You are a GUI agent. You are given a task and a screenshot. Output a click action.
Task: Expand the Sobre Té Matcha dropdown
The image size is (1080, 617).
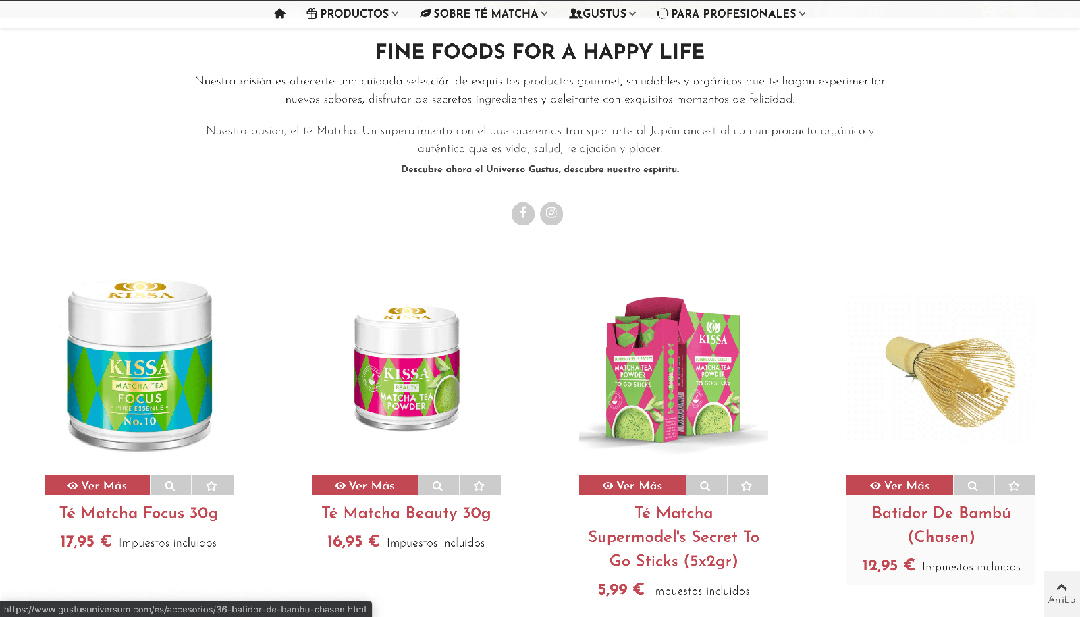pos(484,14)
